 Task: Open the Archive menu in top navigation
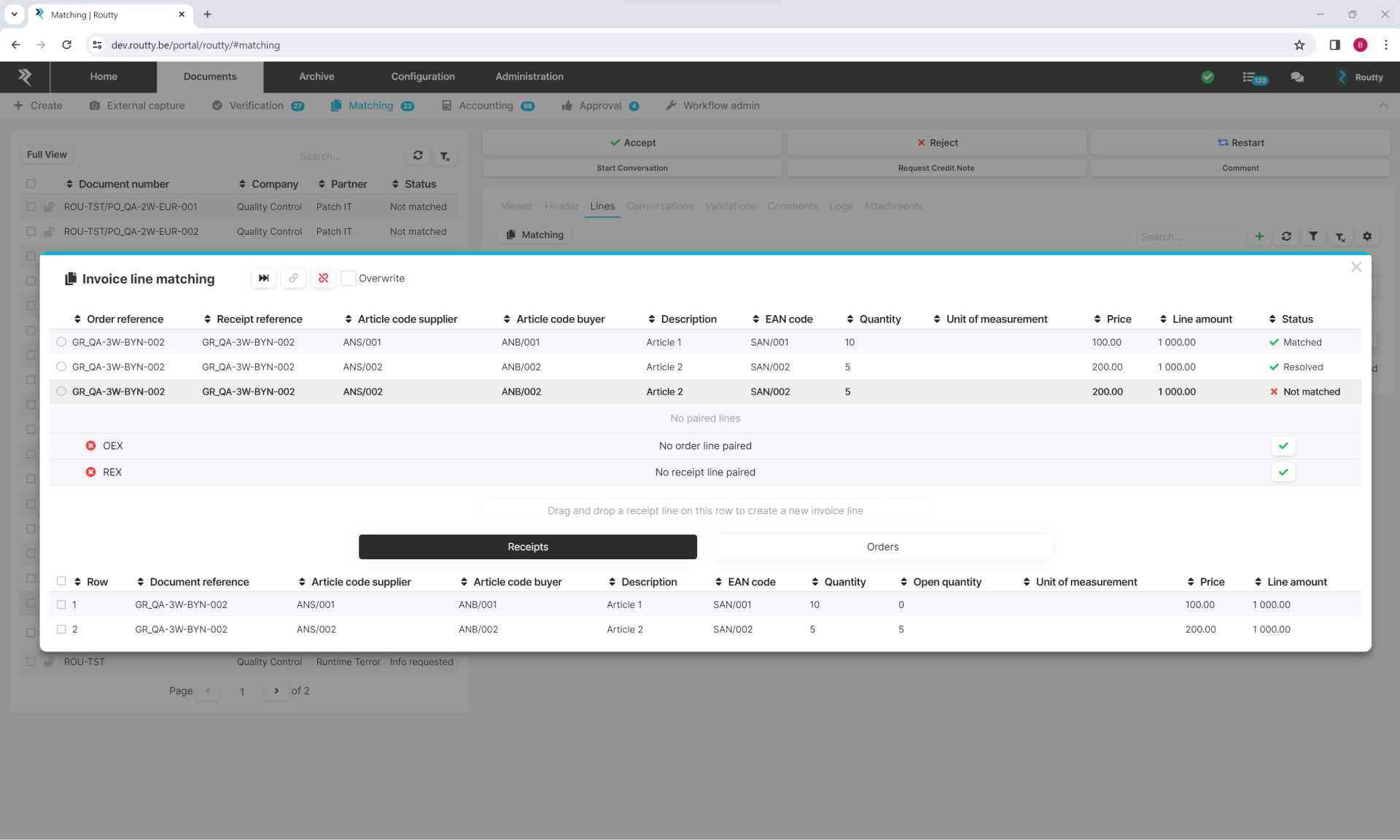[316, 77]
